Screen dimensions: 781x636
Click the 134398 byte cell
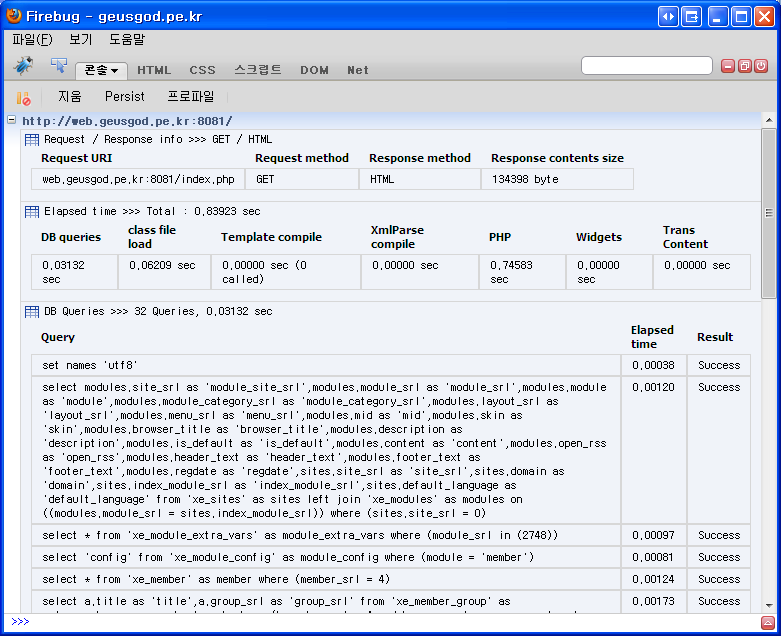coord(557,179)
